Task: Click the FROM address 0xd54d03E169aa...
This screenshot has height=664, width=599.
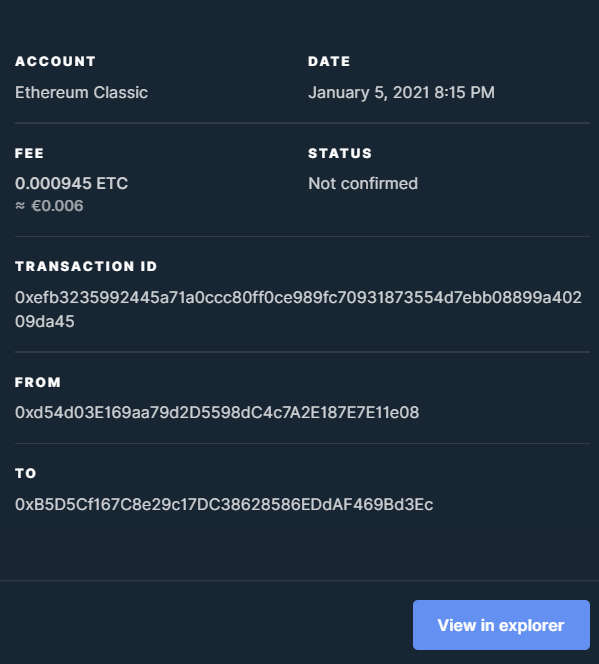Action: pyautogui.click(x=217, y=412)
